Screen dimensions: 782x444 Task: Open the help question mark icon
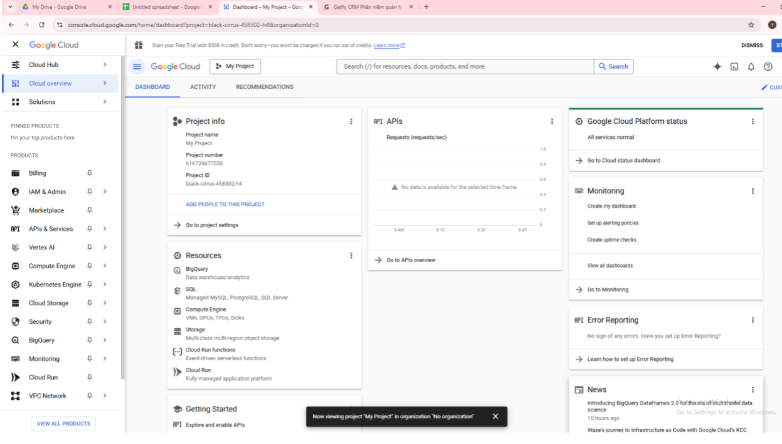coord(768,67)
